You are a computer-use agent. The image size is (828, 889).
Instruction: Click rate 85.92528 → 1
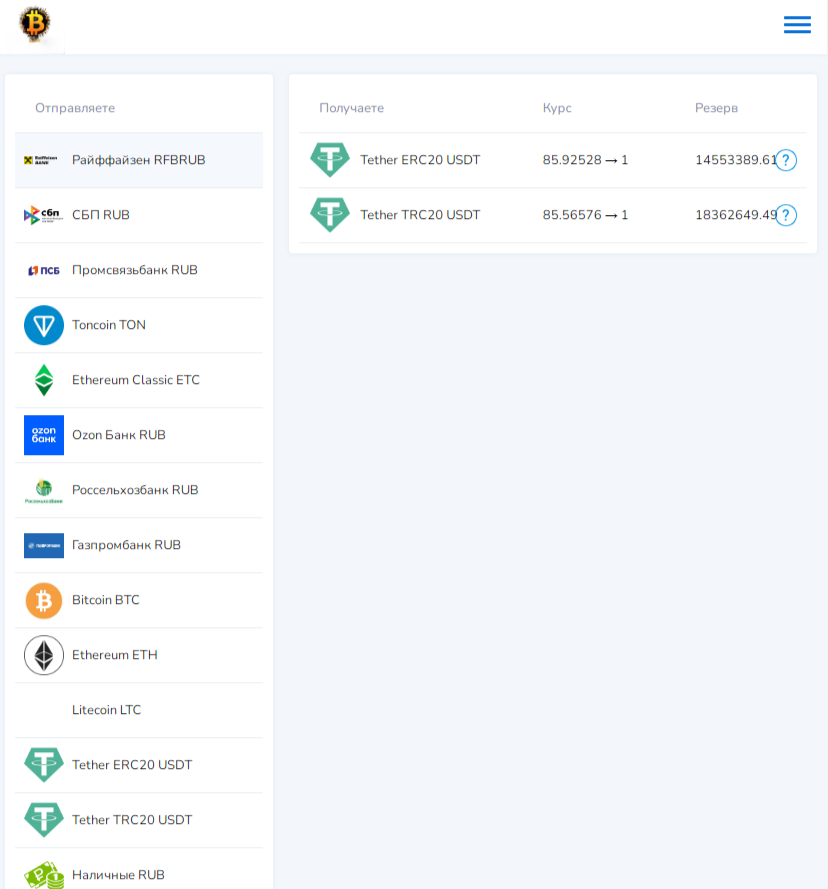(x=585, y=160)
